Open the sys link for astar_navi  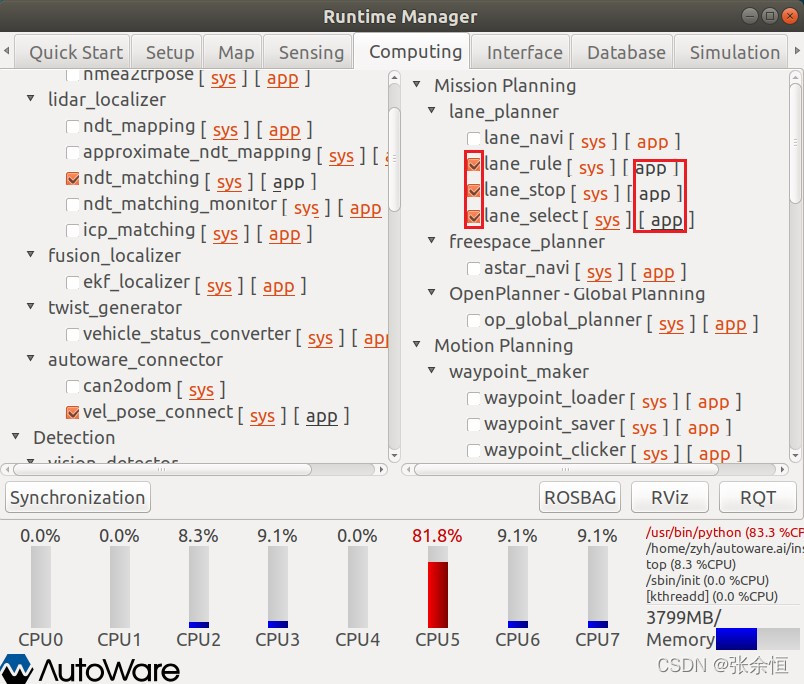[599, 272]
